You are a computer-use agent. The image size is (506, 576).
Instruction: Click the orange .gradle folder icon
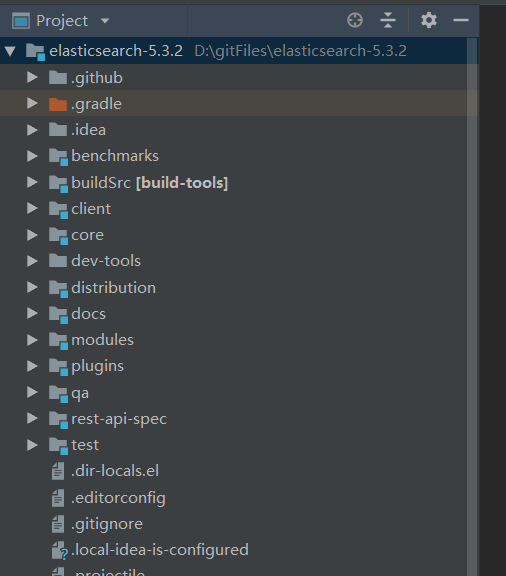[58, 104]
